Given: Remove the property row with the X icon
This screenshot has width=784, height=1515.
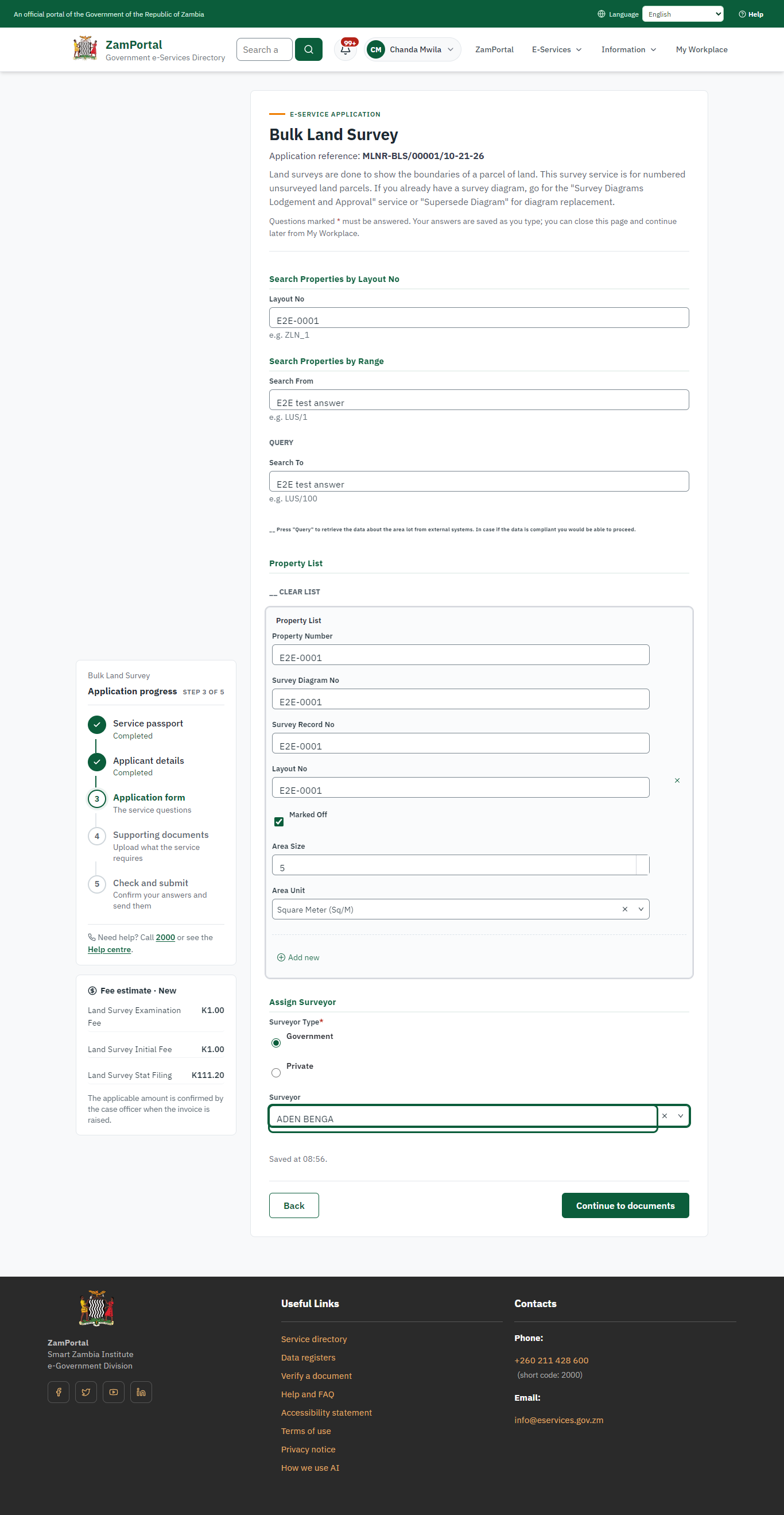Looking at the screenshot, I should click(x=677, y=780).
